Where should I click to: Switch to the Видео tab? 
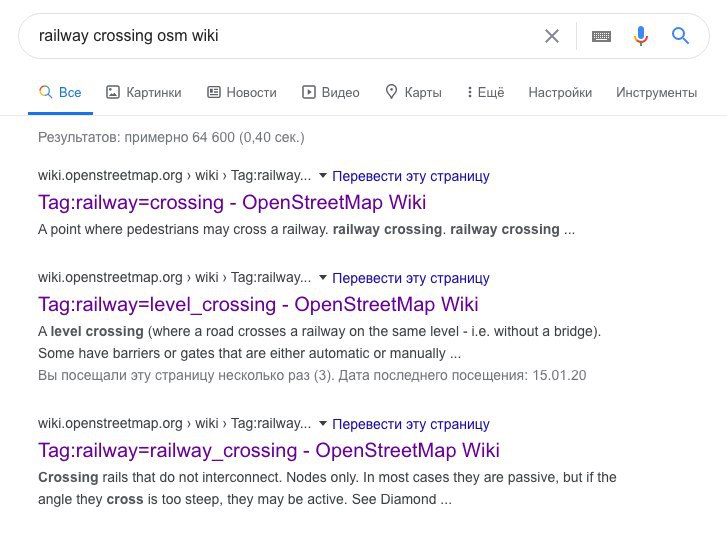(x=331, y=92)
